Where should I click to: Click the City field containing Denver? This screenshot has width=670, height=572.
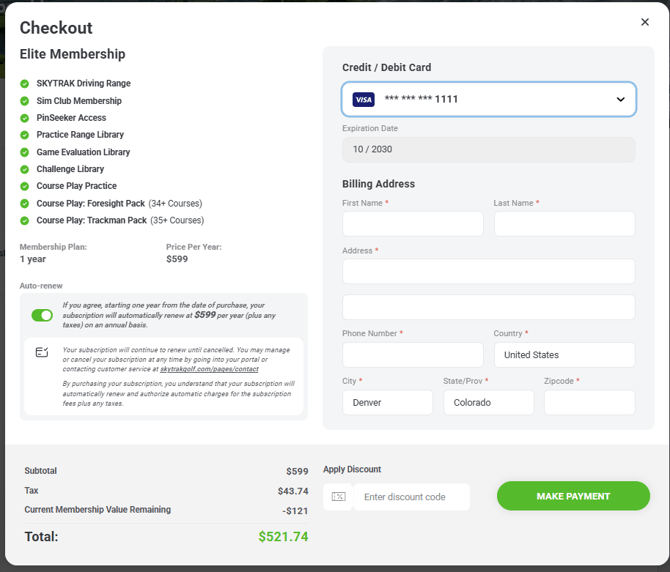[x=387, y=403]
